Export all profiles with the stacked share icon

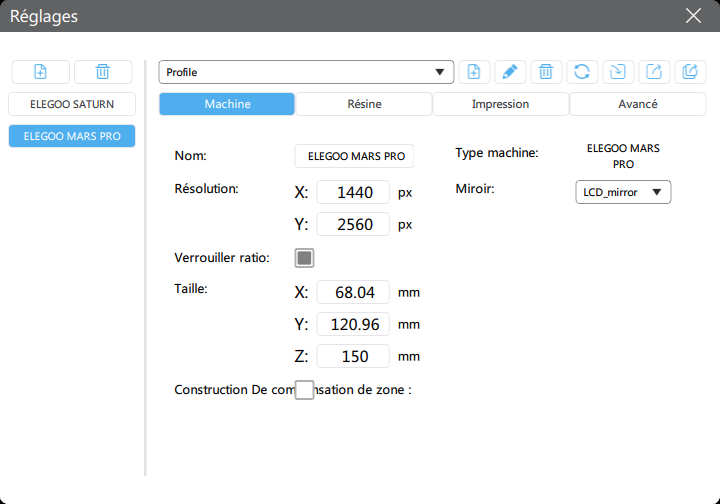[690, 72]
